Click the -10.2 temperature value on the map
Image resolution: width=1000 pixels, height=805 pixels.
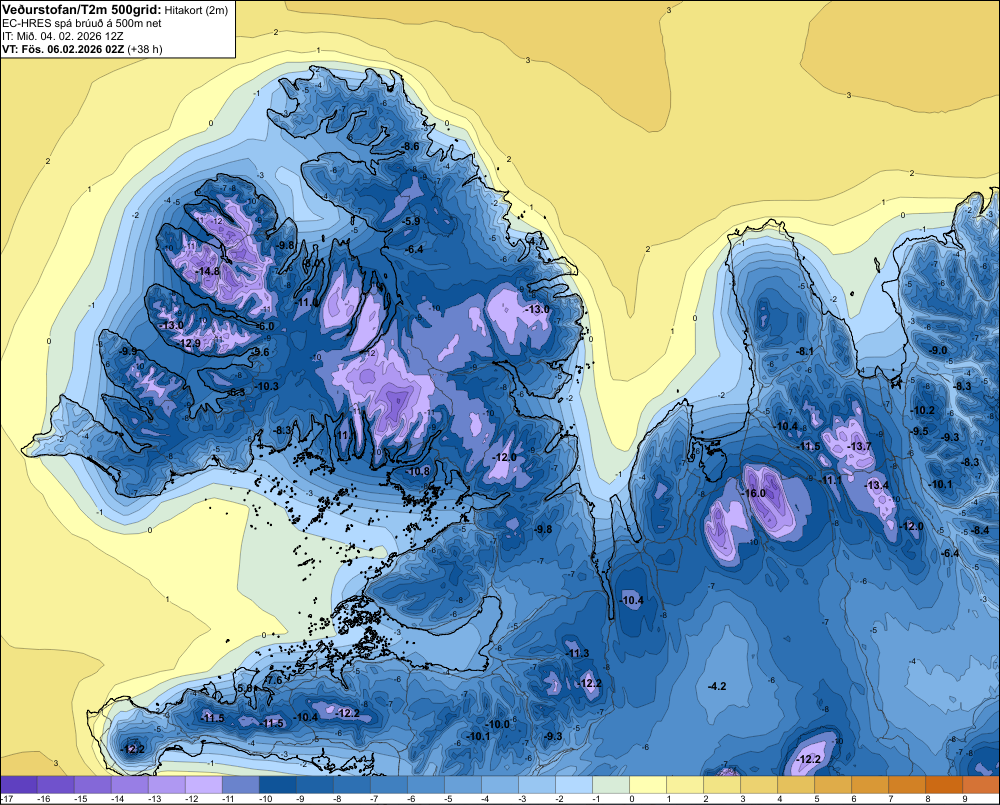[x=922, y=410]
